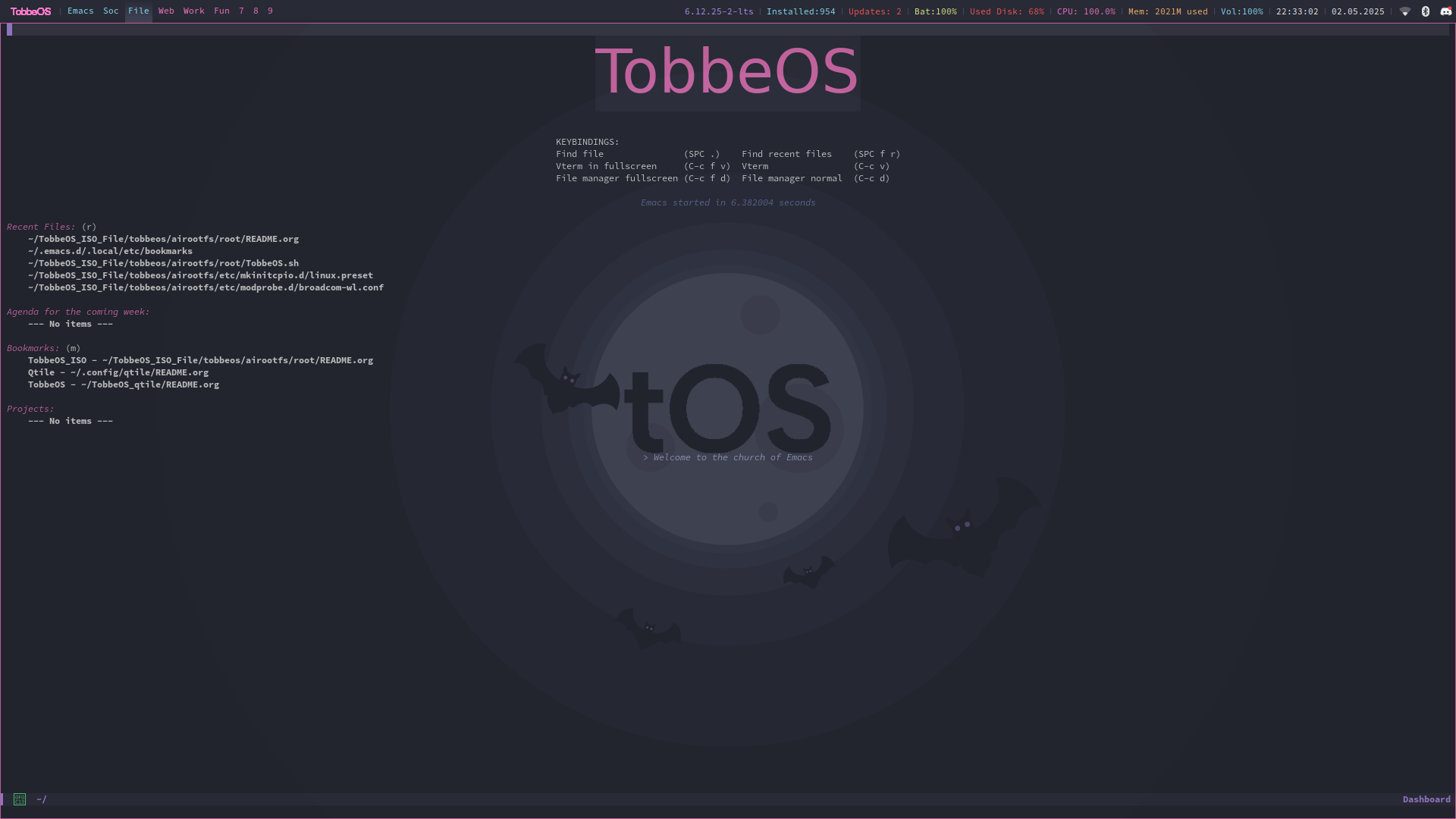Click the Recent Files heading
The image size is (1456, 819).
41,227
